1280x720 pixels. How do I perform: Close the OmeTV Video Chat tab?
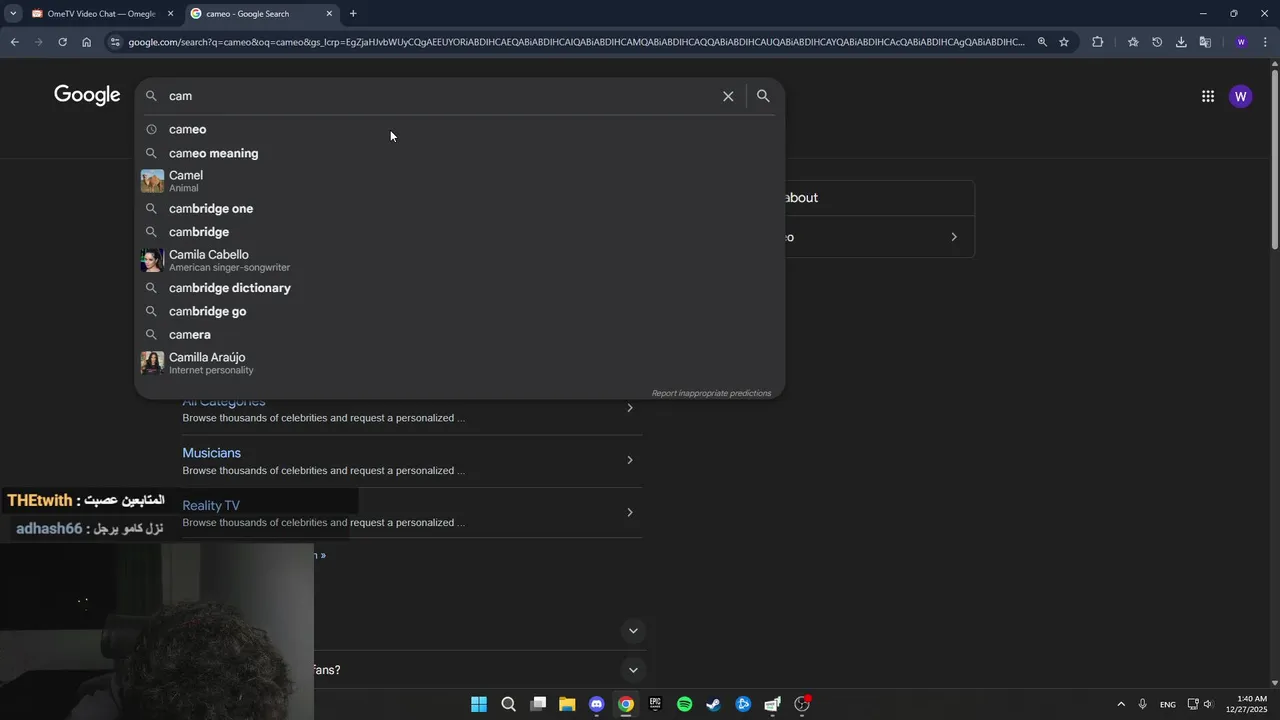pyautogui.click(x=170, y=14)
